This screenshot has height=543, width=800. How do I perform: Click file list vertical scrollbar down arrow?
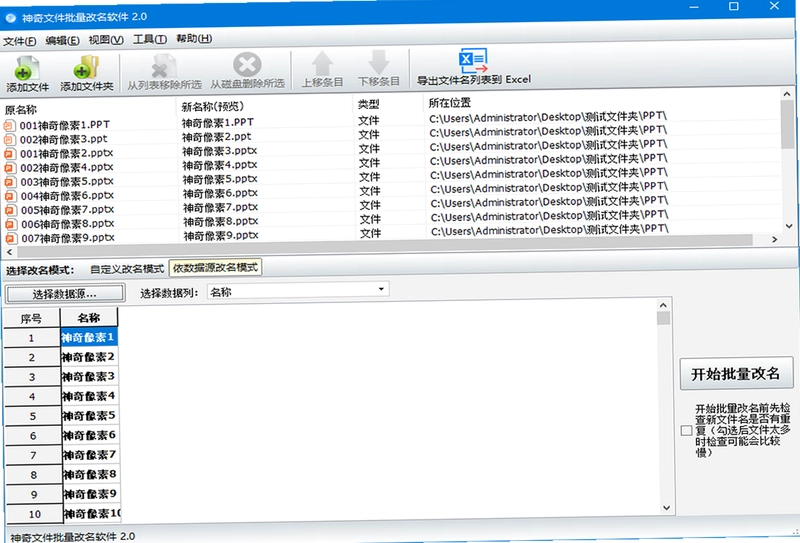788,226
